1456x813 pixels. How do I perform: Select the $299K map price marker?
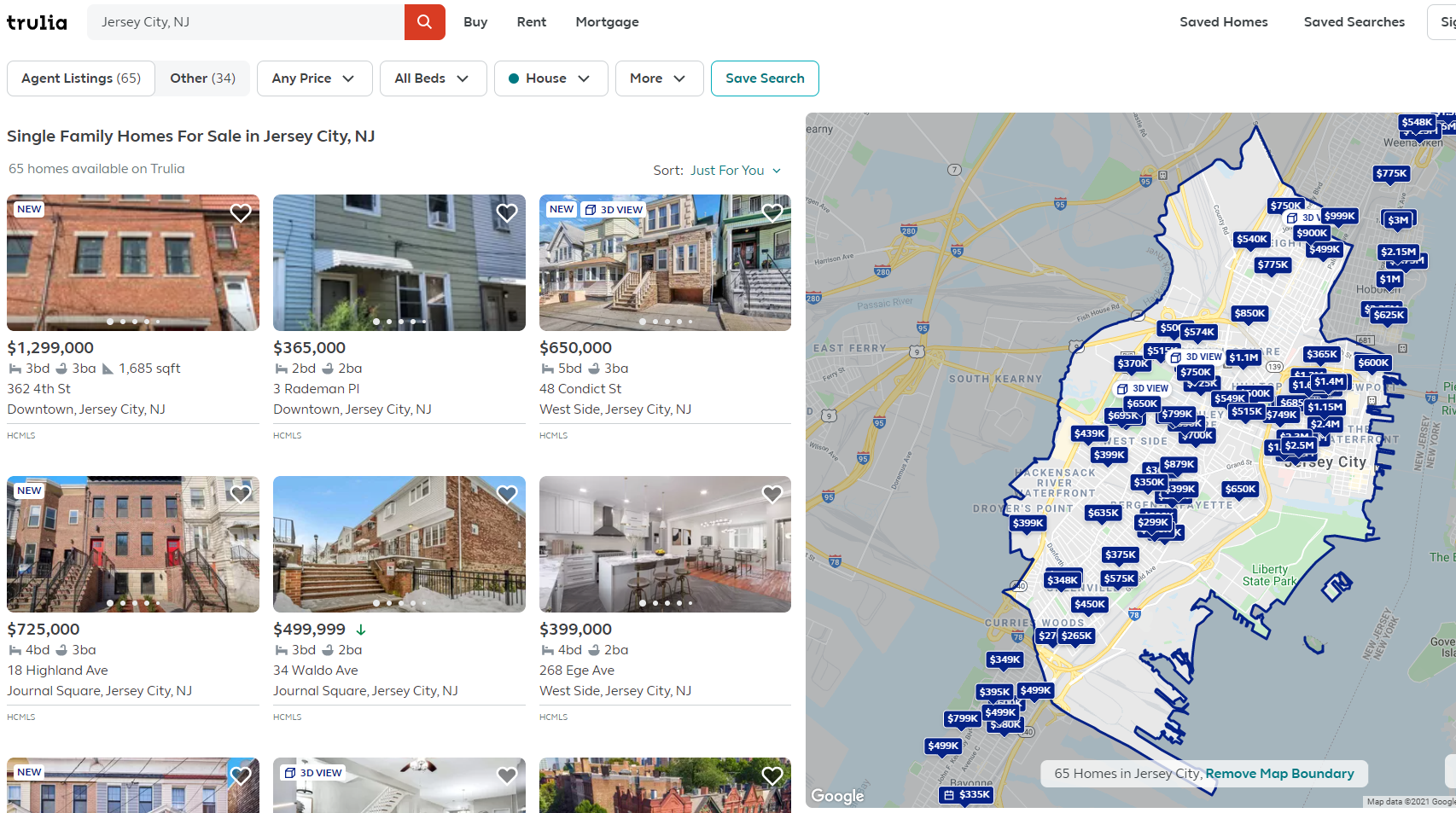(x=1152, y=522)
